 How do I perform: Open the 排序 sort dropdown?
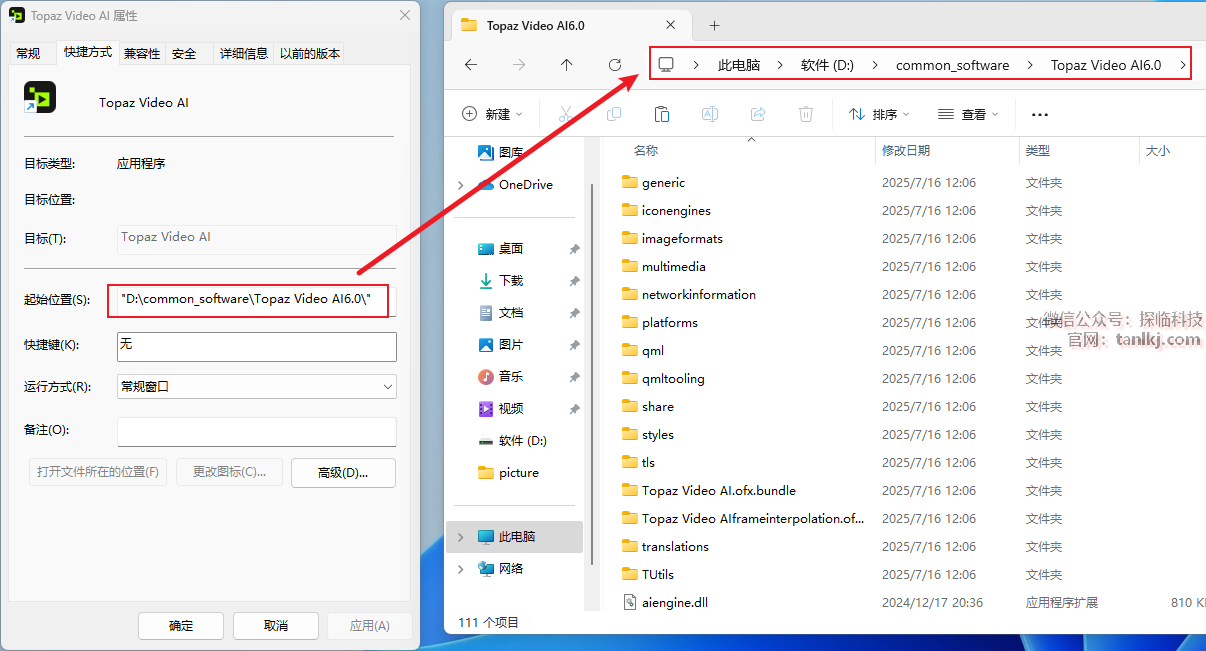880,114
